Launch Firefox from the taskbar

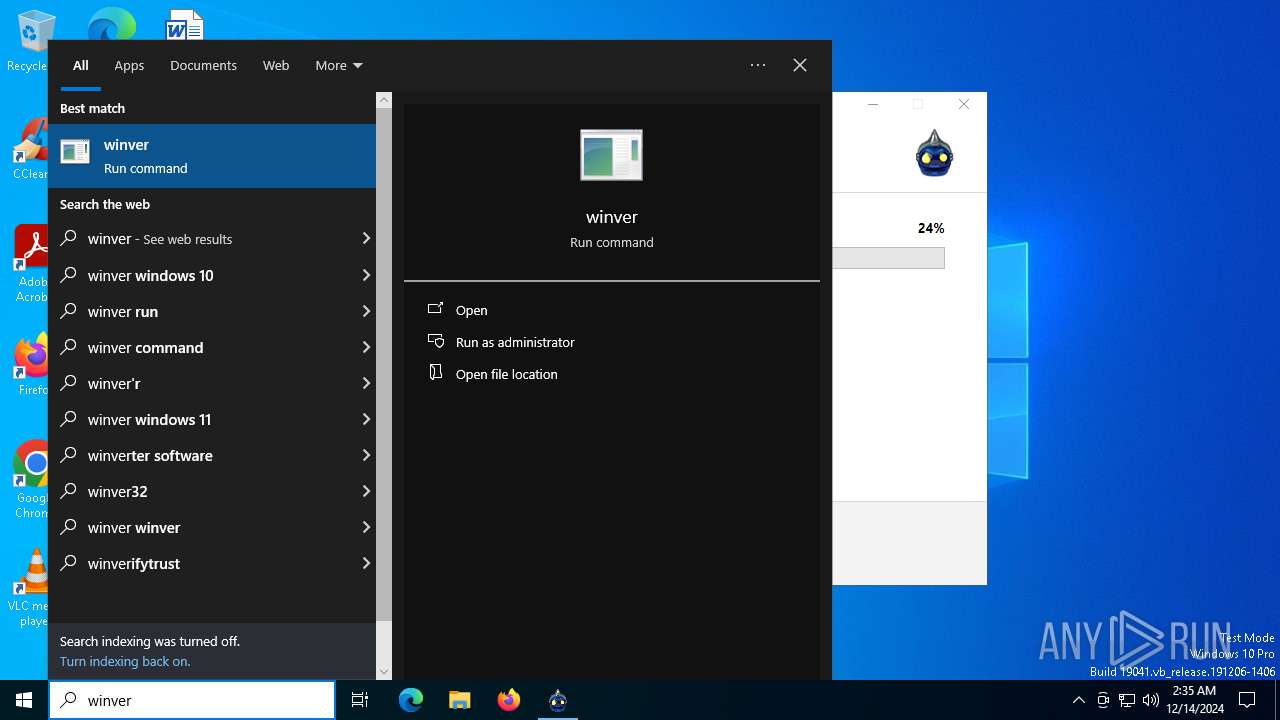(509, 700)
